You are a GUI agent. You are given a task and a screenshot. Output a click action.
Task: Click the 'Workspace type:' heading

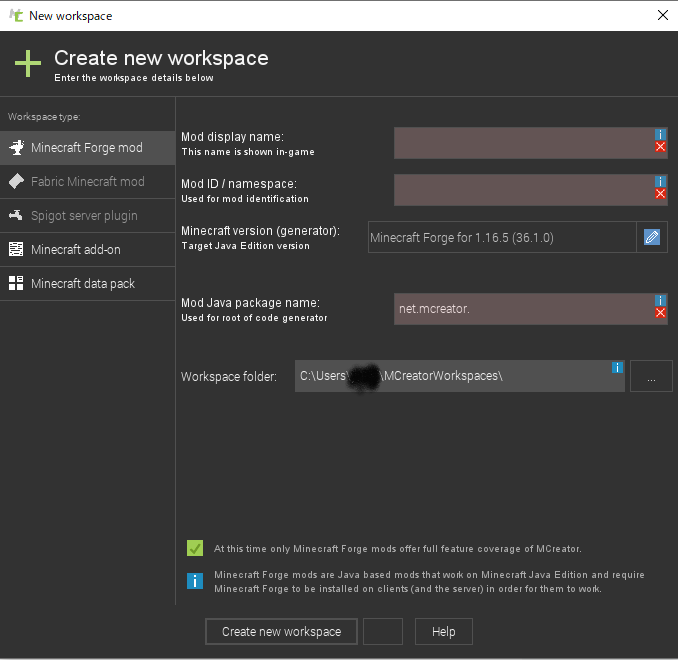[x=44, y=117]
